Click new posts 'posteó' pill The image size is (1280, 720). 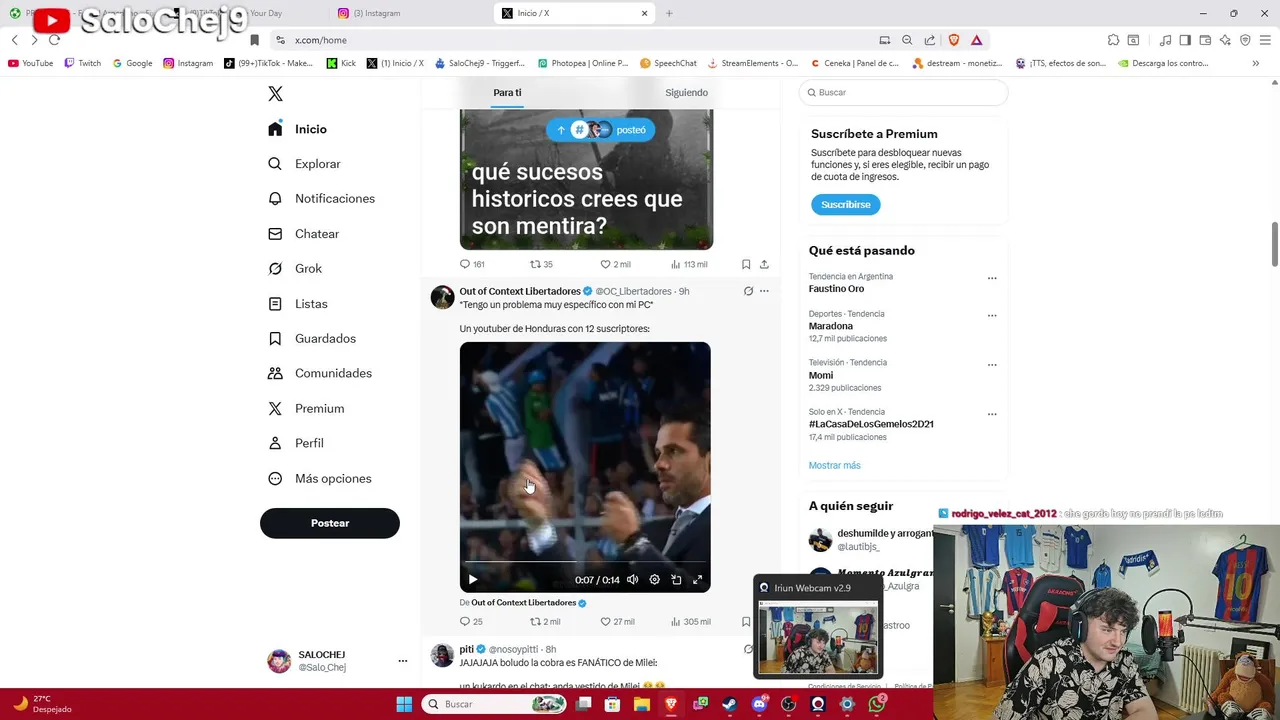tap(600, 129)
